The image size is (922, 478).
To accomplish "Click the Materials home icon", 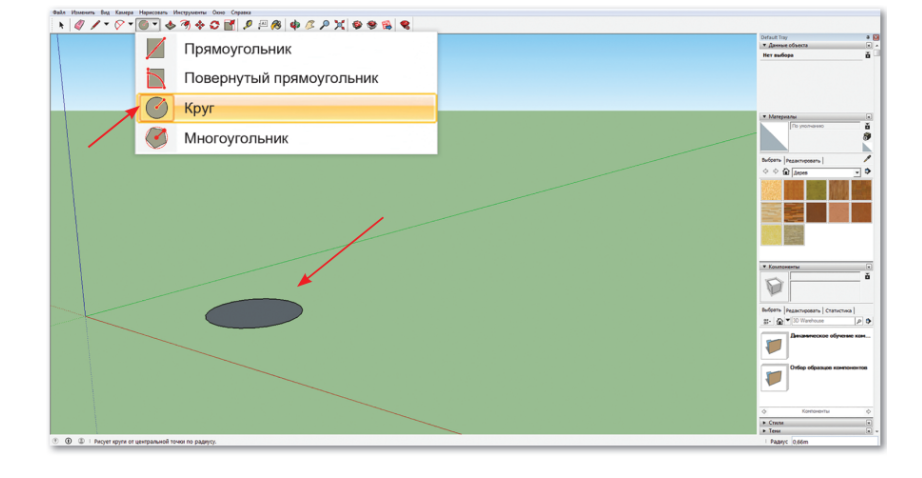I will [786, 172].
